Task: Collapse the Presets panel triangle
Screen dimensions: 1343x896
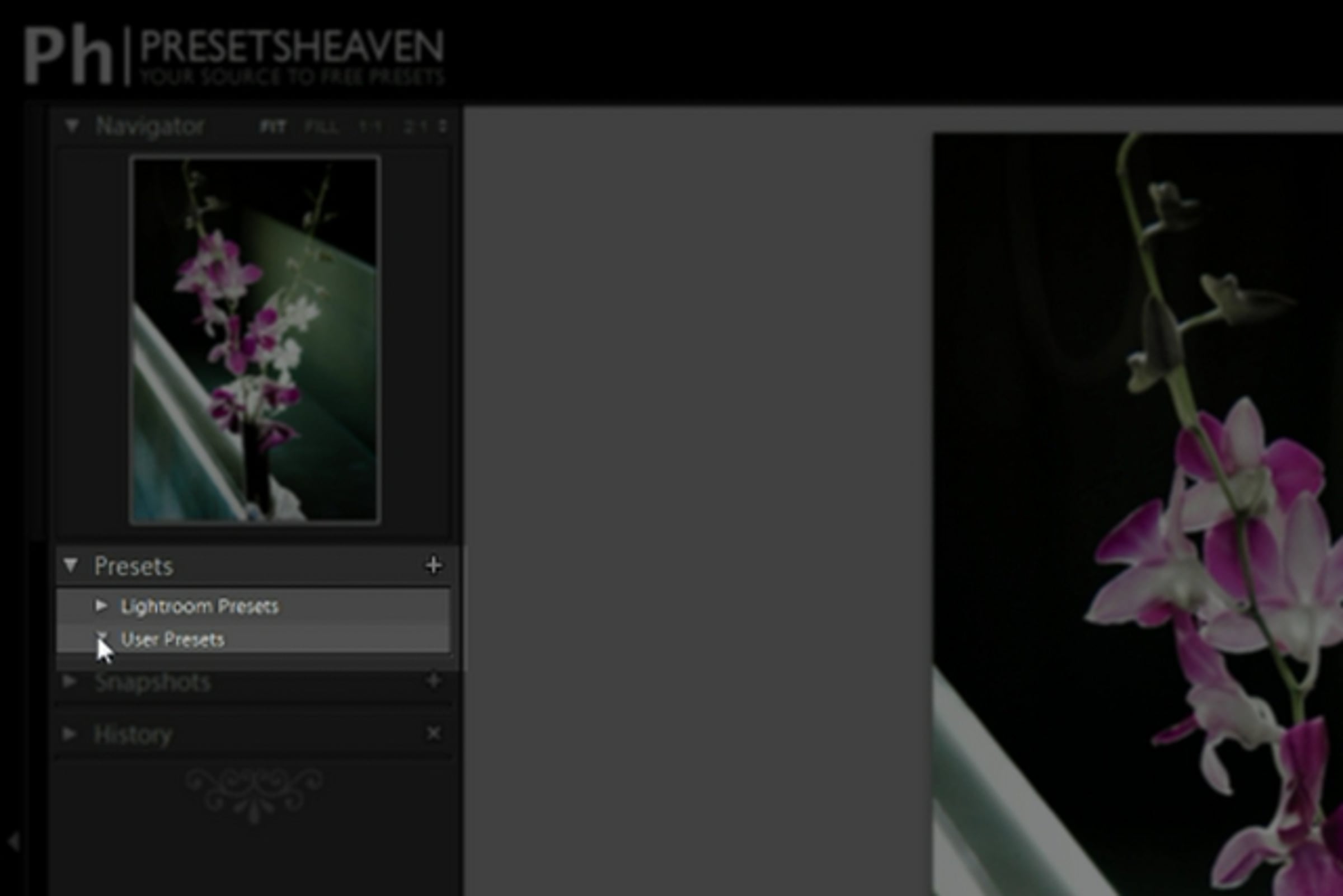Action: pos(71,565)
